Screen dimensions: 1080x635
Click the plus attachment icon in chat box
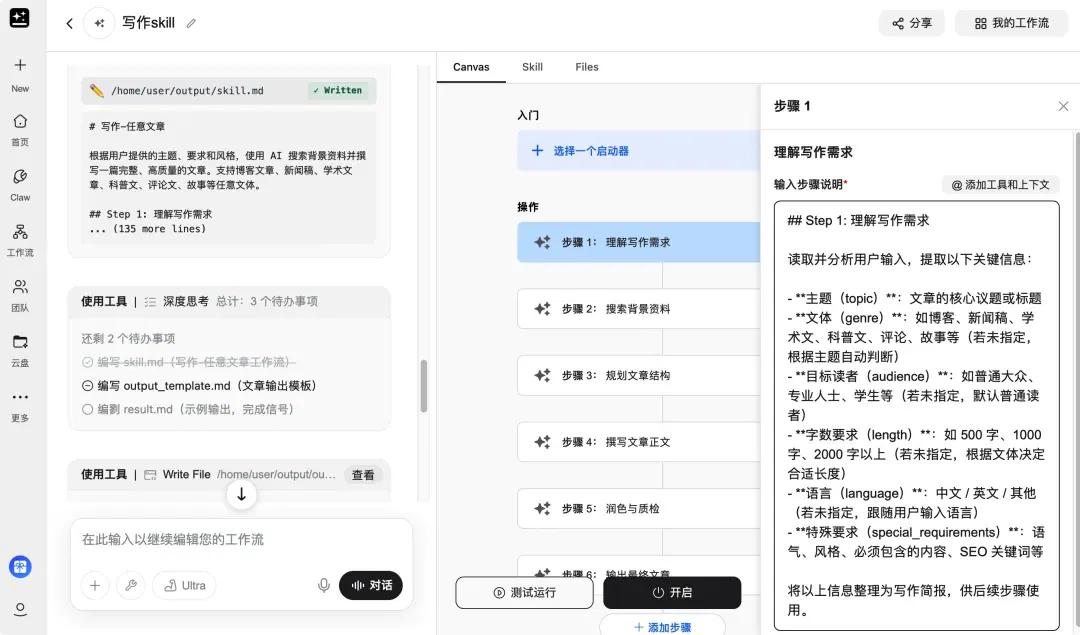point(95,585)
